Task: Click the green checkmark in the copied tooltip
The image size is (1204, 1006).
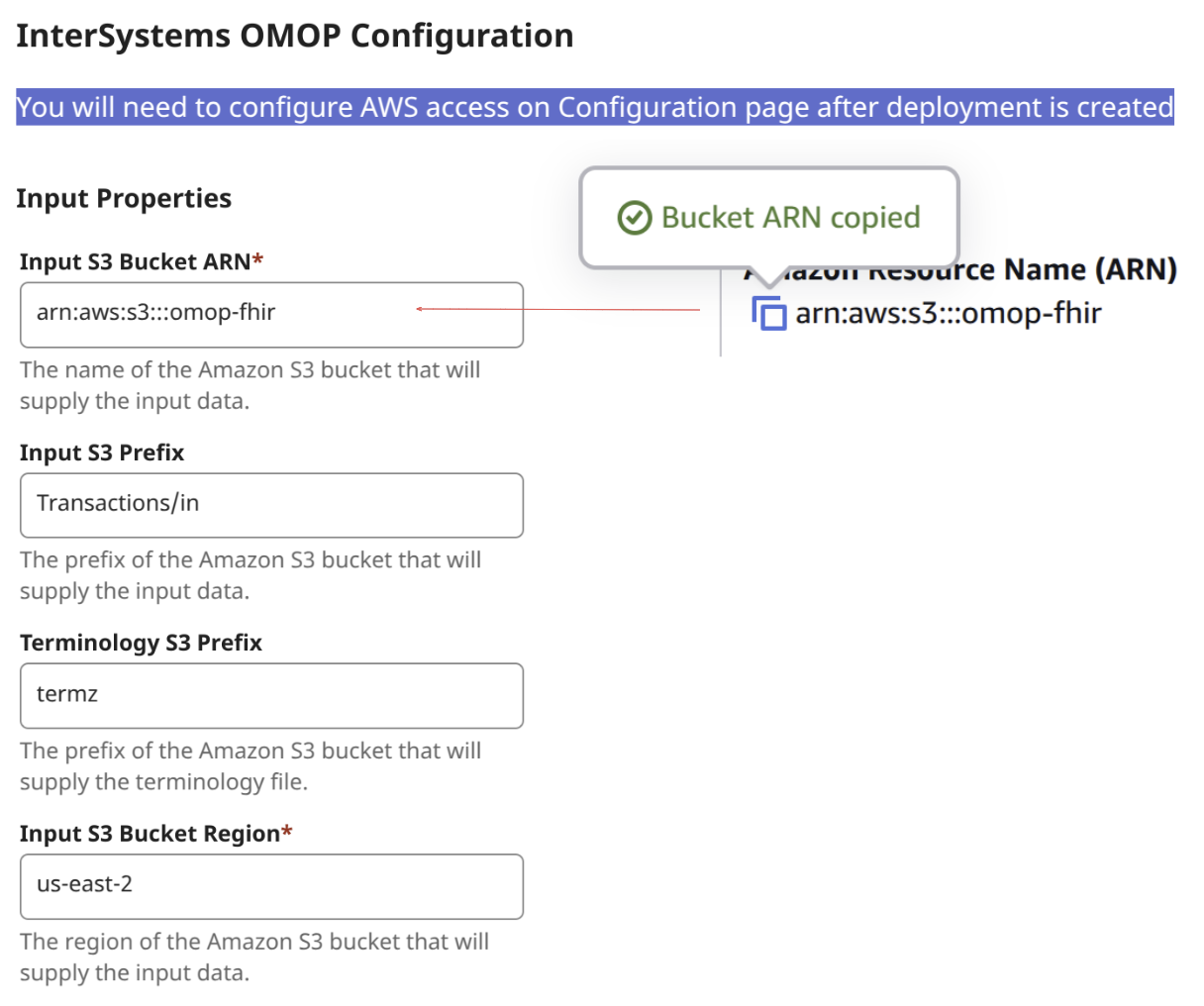Action: (x=634, y=218)
